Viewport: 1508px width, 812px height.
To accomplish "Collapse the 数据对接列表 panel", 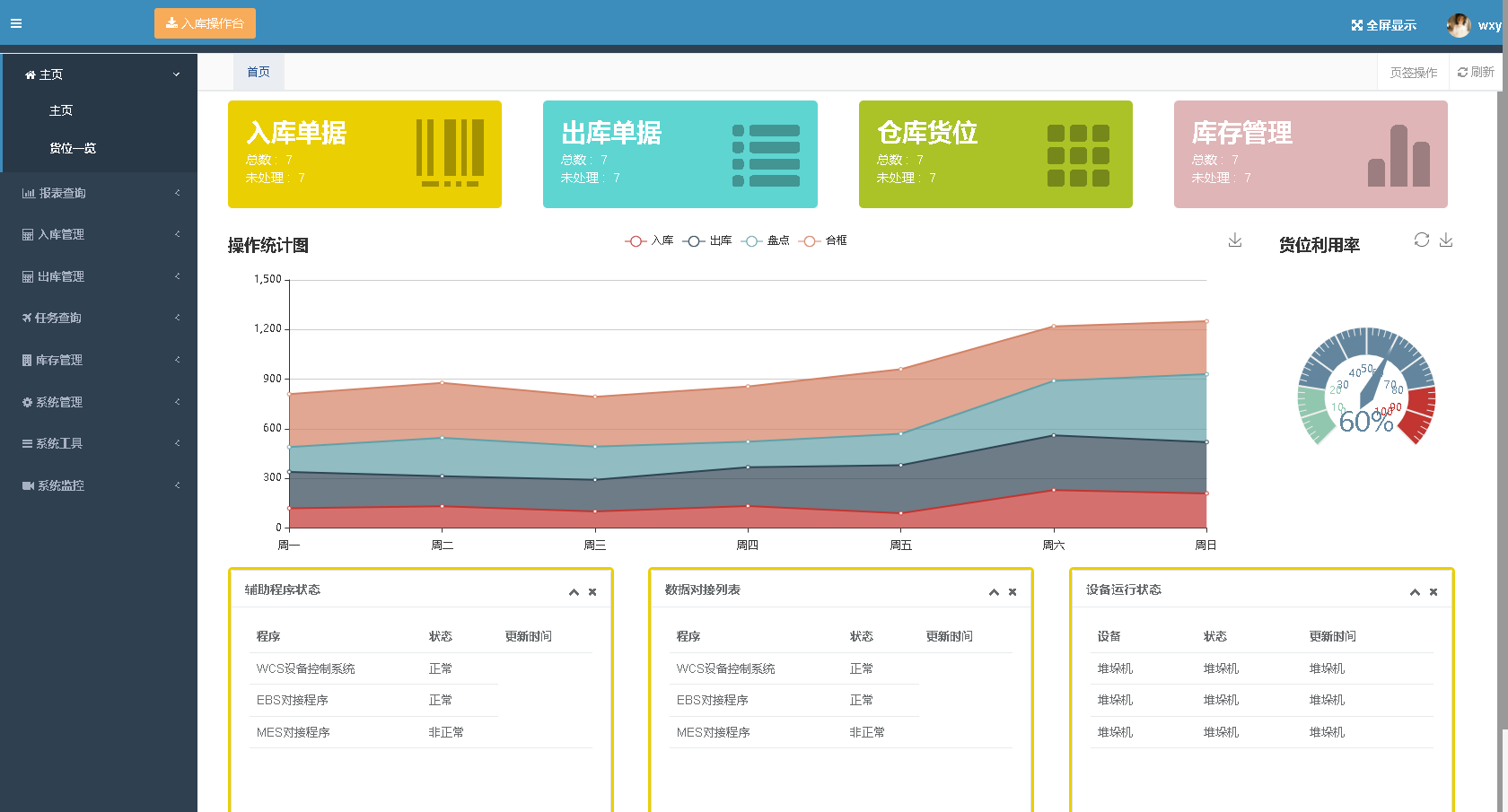I will (994, 592).
